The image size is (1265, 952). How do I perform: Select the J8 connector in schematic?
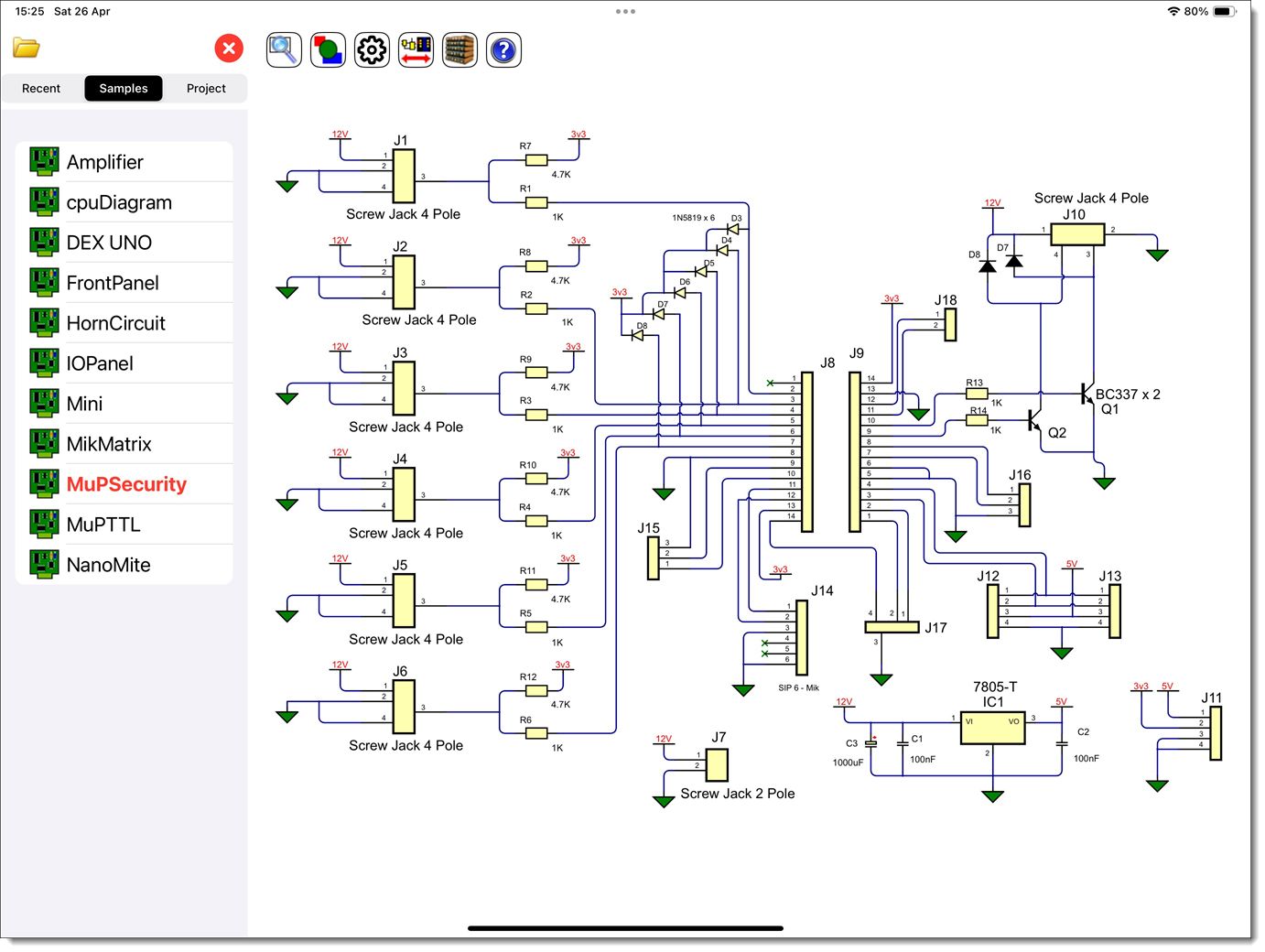[807, 451]
